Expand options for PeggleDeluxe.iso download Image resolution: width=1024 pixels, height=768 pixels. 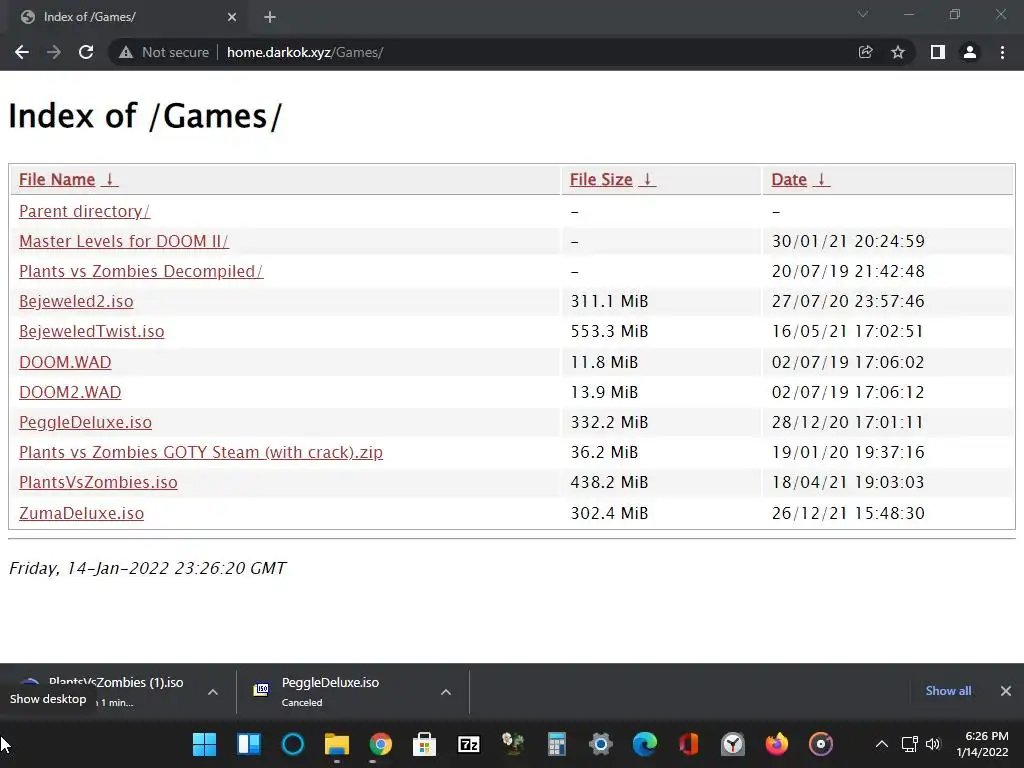(x=446, y=692)
